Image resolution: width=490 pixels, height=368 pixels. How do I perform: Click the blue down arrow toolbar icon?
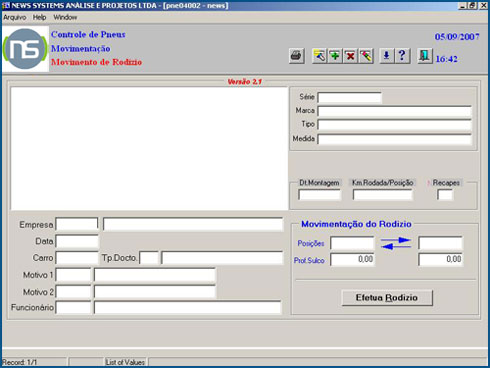(386, 56)
